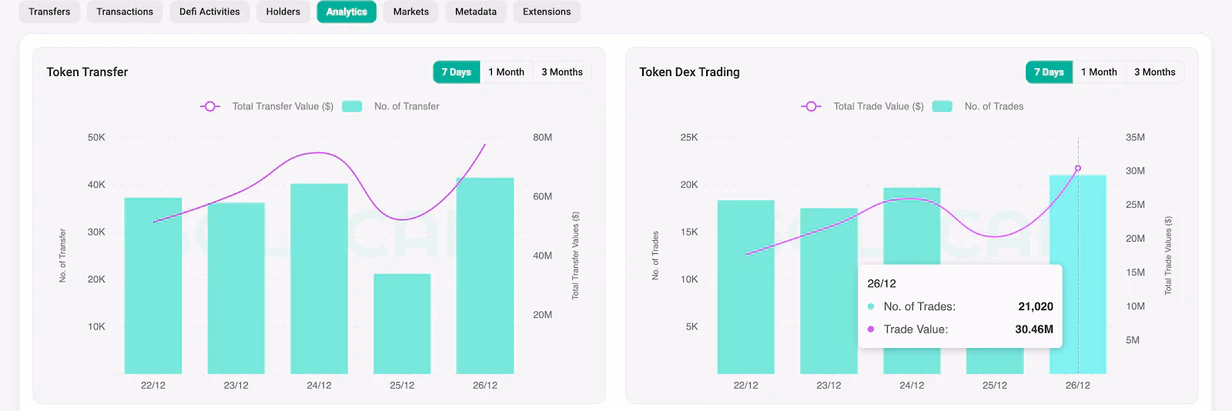The image size is (1232, 411).
Task: Open the Defi Activities tab
Action: (x=210, y=12)
